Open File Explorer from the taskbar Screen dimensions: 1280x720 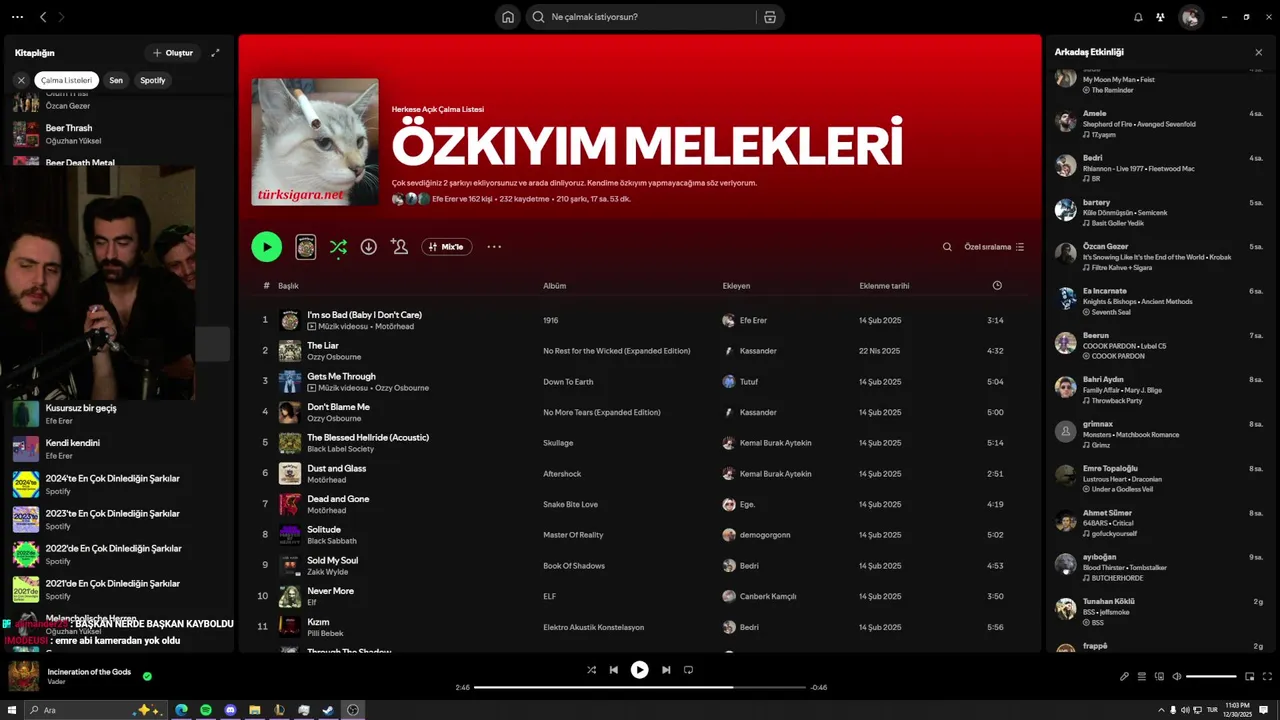pyautogui.click(x=255, y=710)
